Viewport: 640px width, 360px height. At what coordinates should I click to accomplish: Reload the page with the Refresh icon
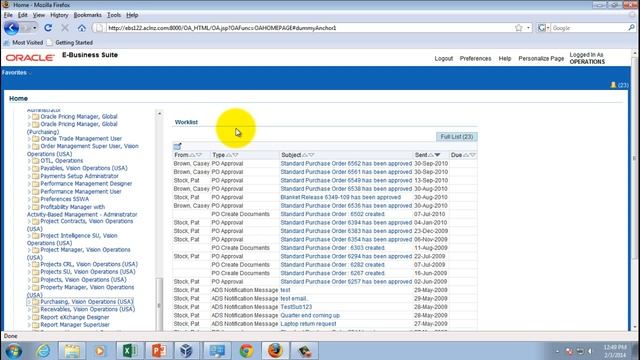(x=48, y=28)
